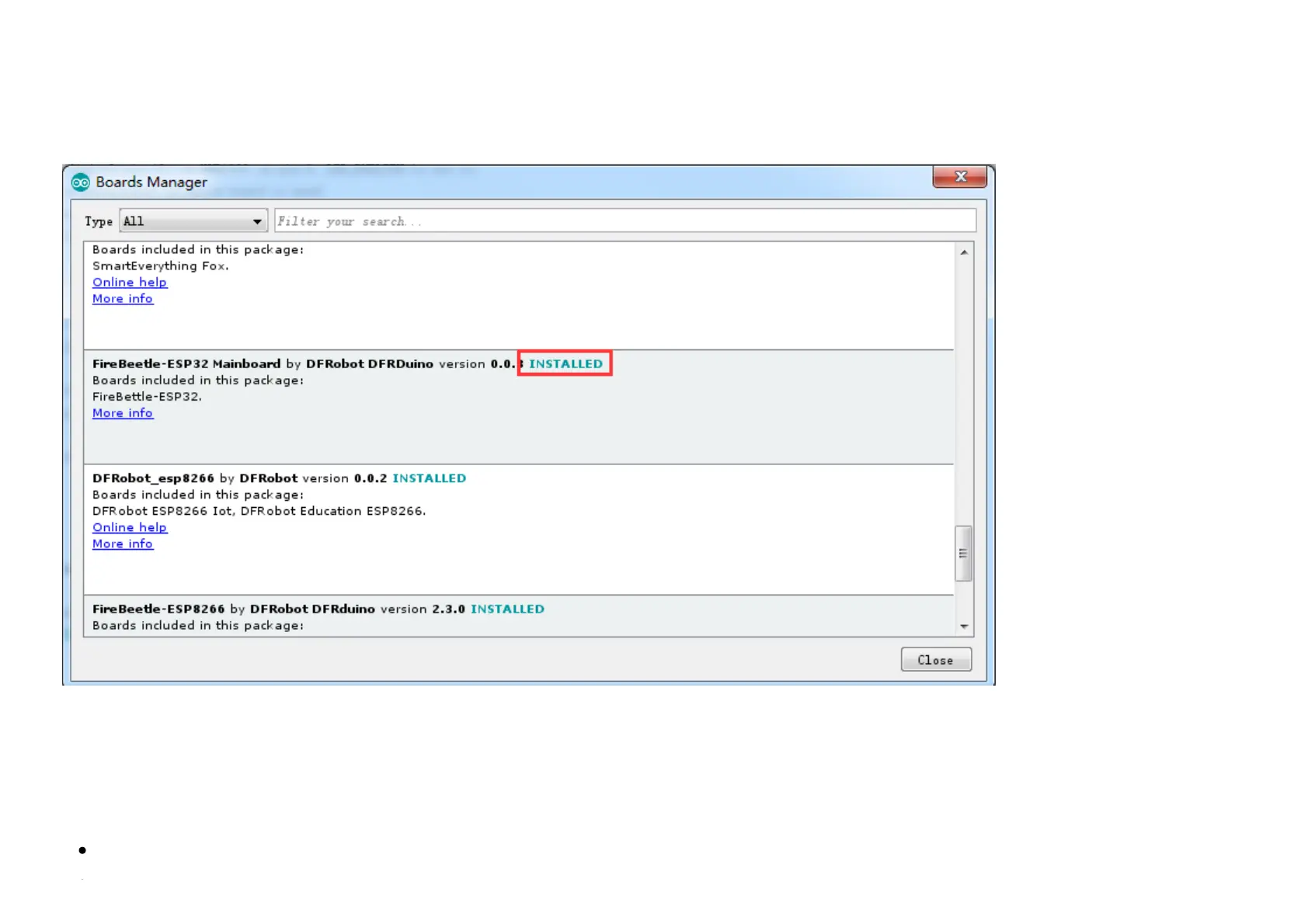Select the FireBeetle-ESP8266 package title
This screenshot has height=924, width=1308.
click(x=158, y=610)
